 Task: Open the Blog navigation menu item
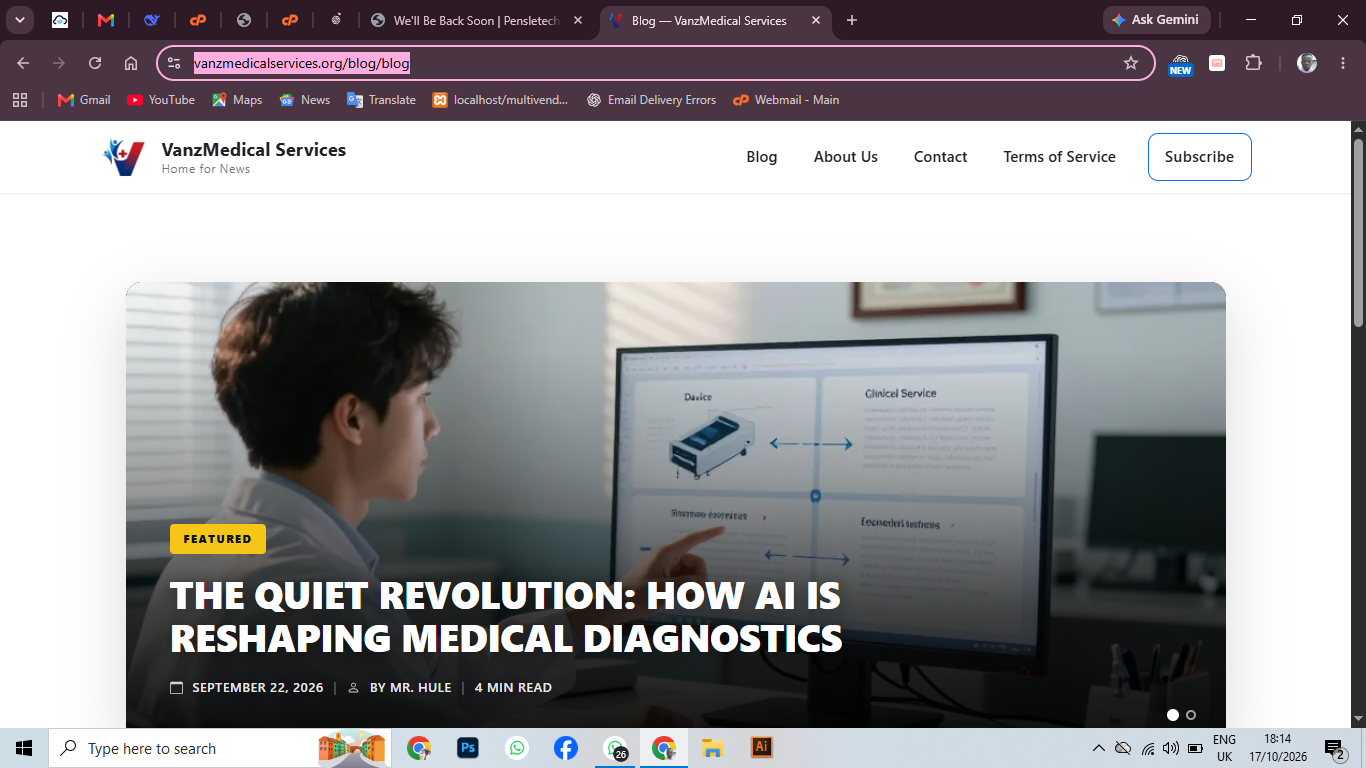(x=762, y=157)
